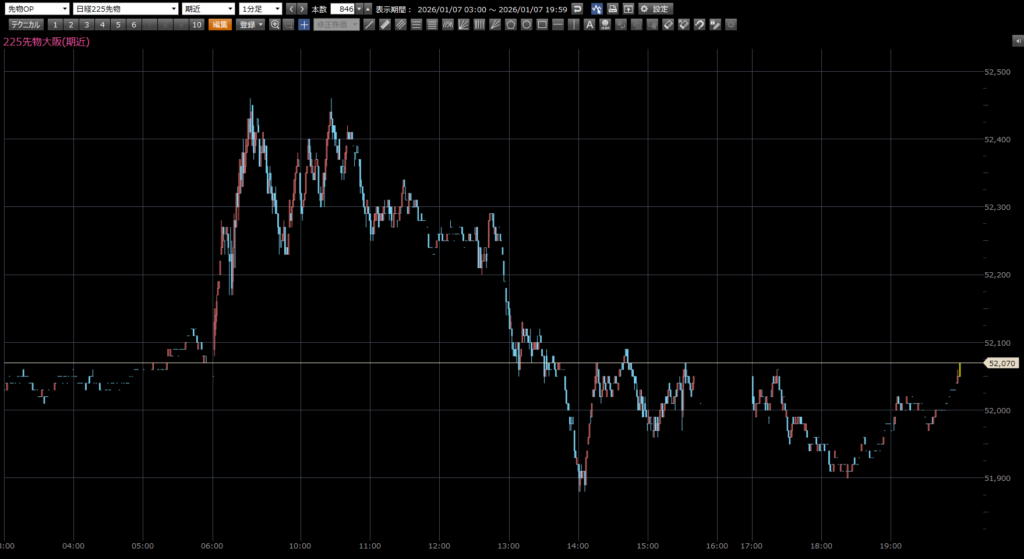Image resolution: width=1024 pixels, height=559 pixels.
Task: Select technical preset tab 10
Action: pyautogui.click(x=197, y=24)
